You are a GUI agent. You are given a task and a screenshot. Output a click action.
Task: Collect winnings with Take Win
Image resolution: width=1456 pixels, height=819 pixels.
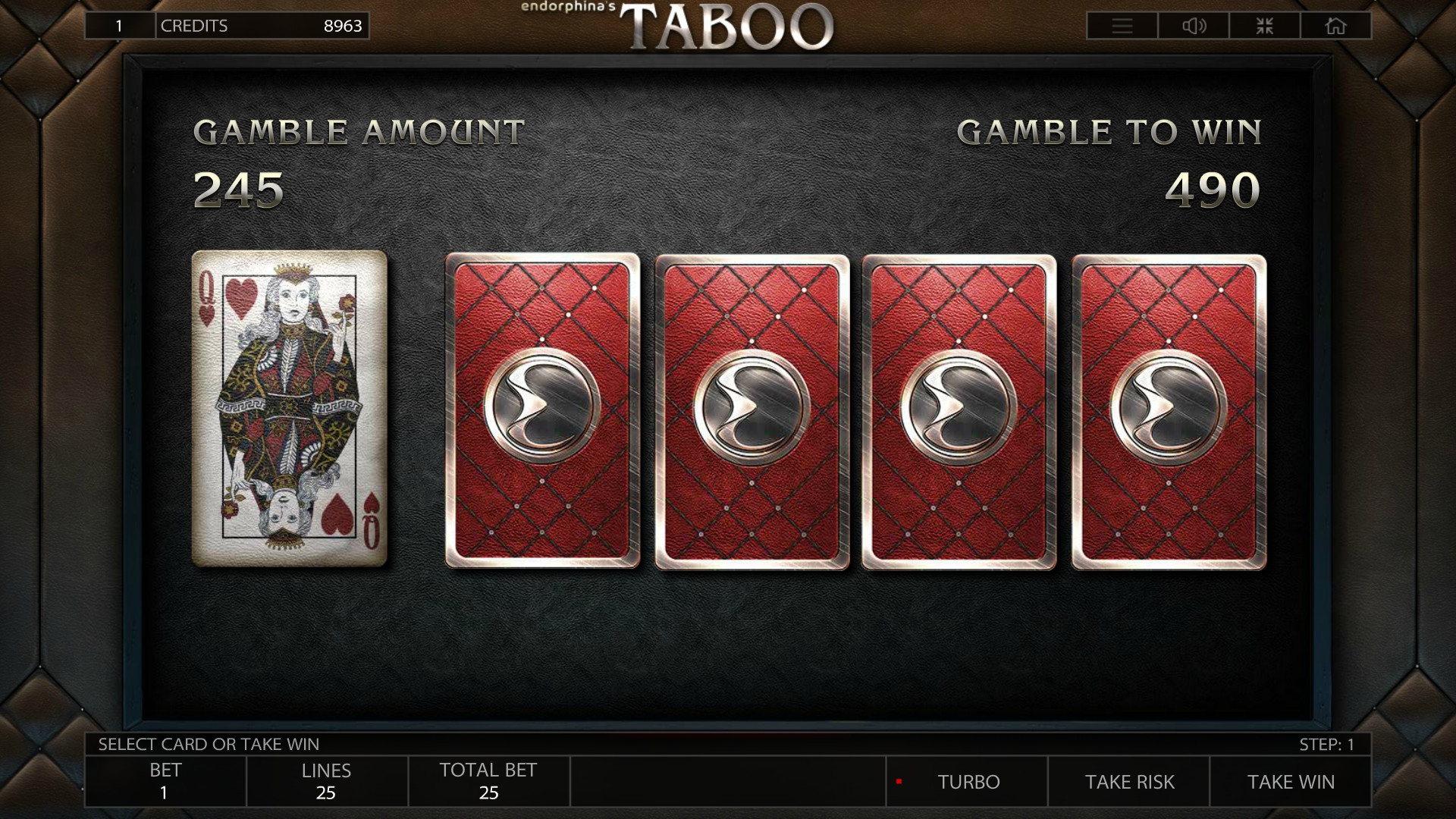click(1291, 781)
